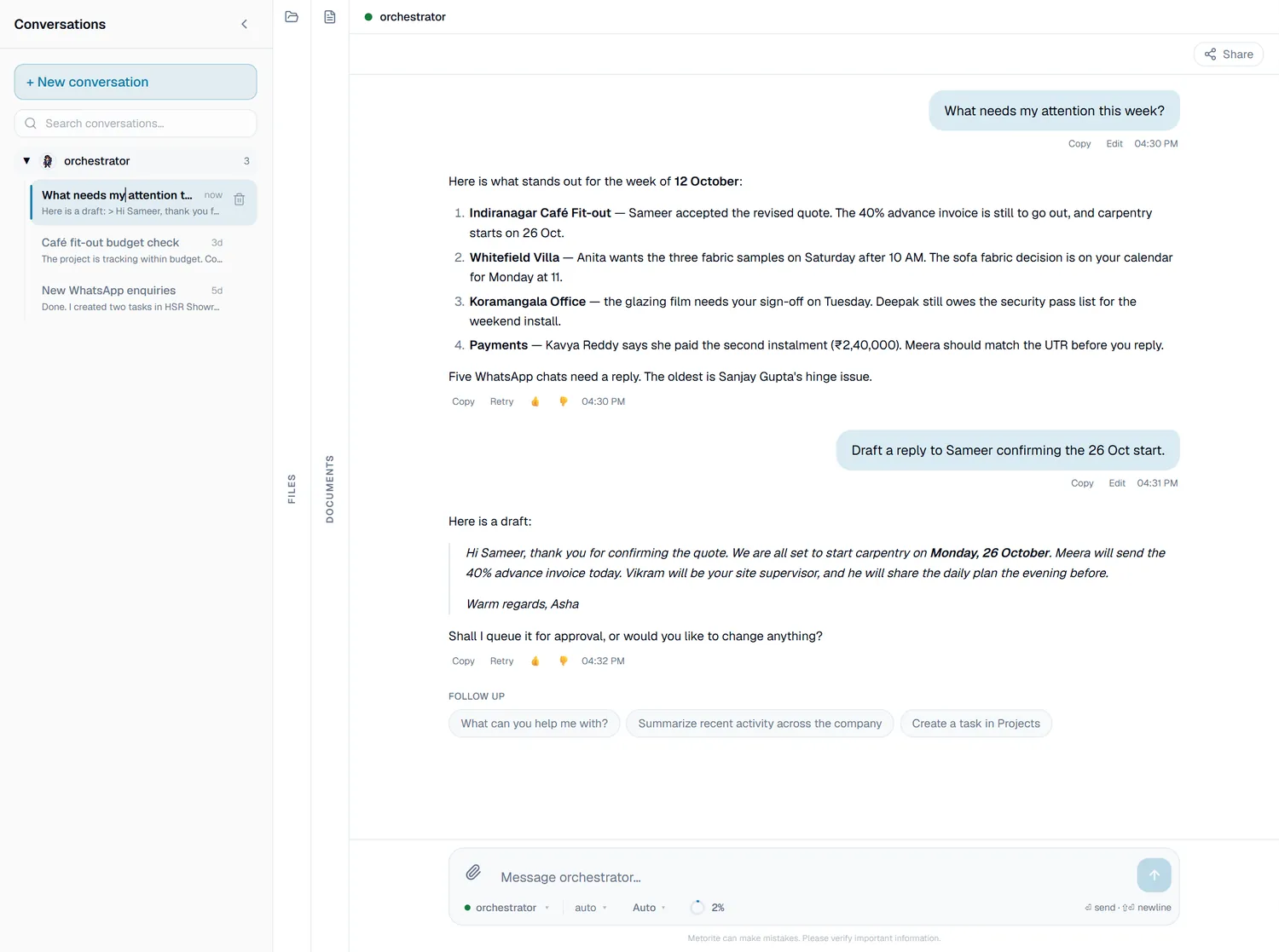Edit the 'What needs my attention' user message
Screen dimensions: 1279x952
(x=1114, y=144)
